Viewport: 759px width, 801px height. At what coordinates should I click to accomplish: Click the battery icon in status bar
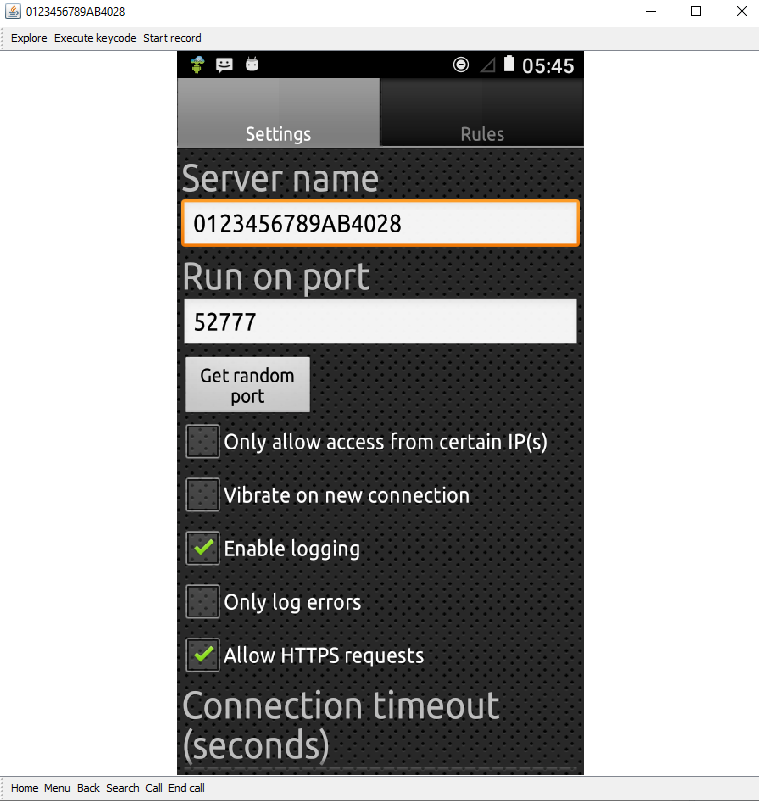(509, 64)
